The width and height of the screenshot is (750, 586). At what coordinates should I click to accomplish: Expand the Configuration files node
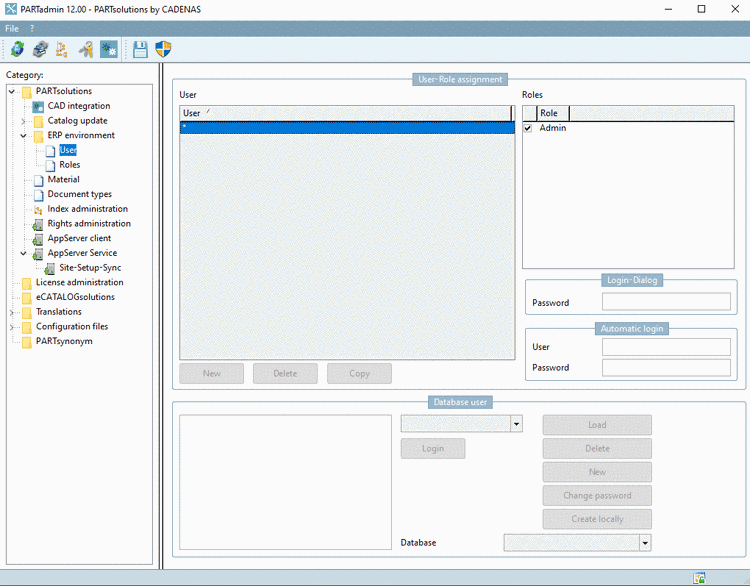(x=11, y=327)
